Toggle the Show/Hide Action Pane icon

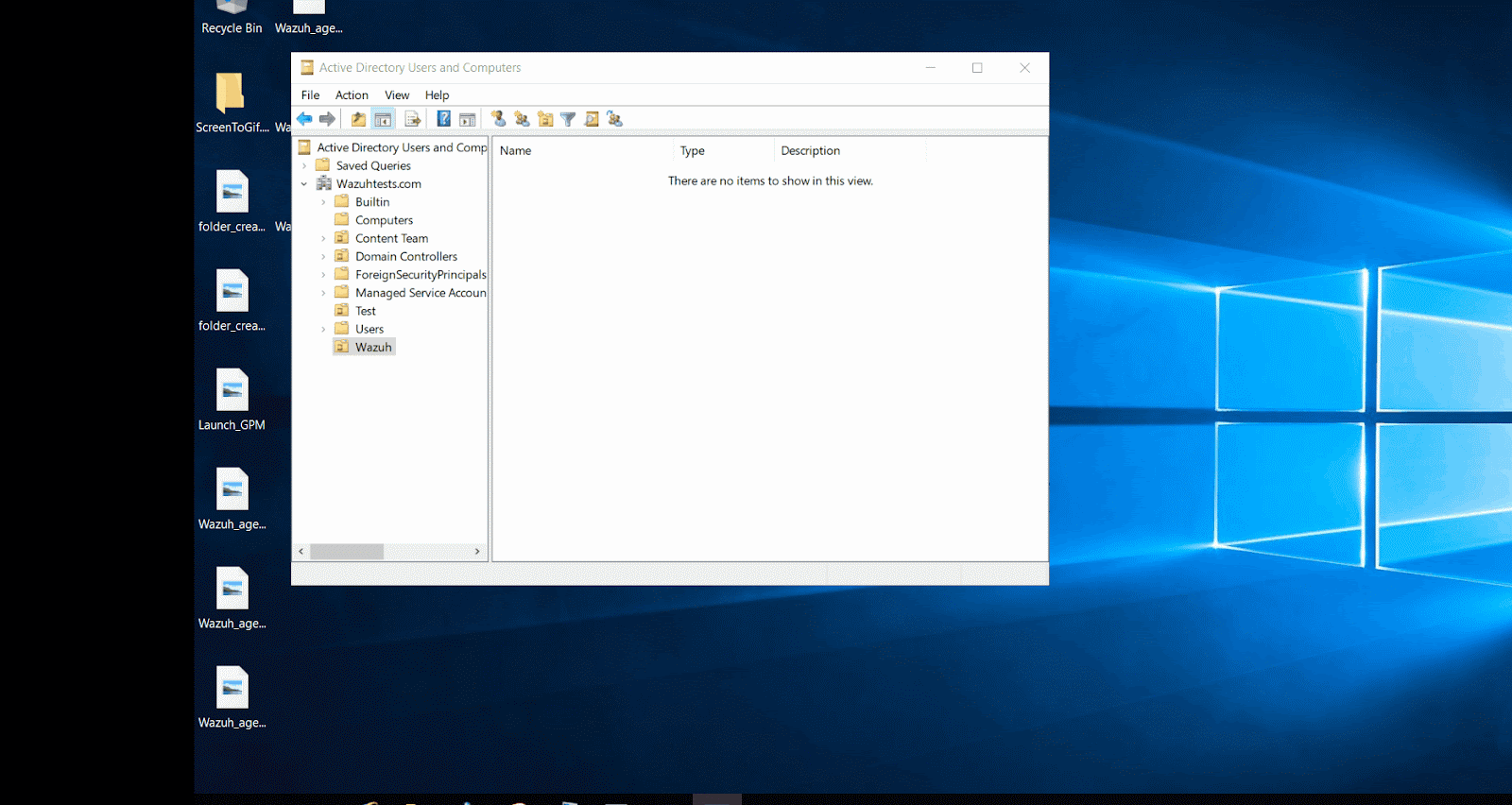pyautogui.click(x=467, y=119)
